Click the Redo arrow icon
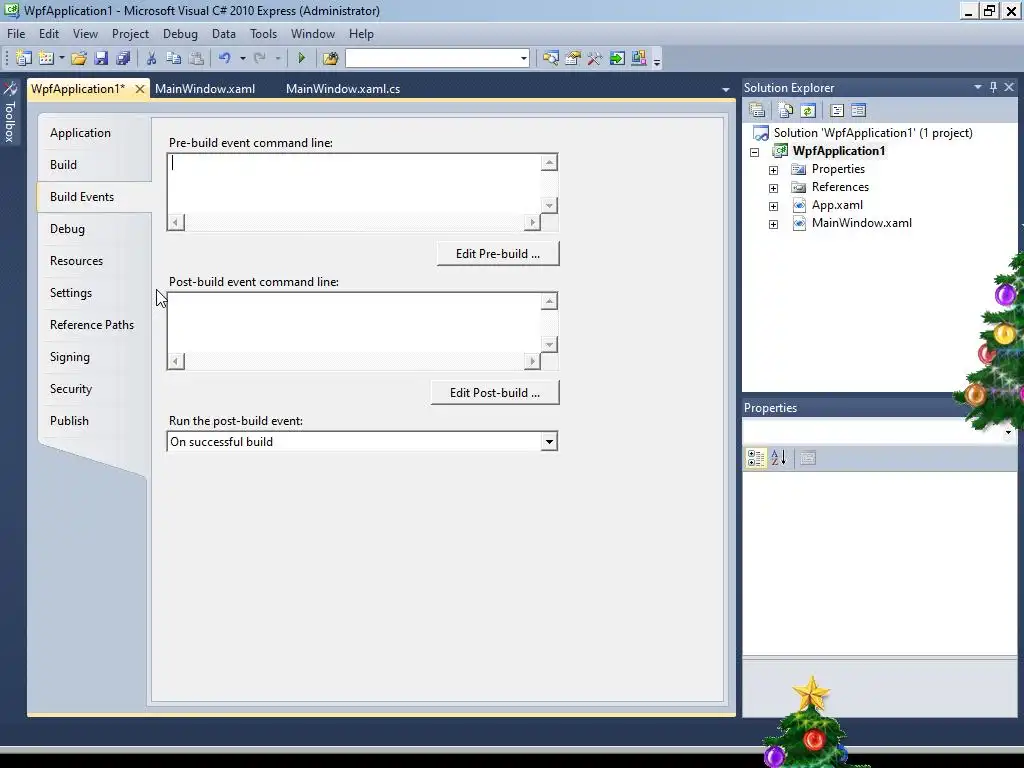The image size is (1024, 768). pyautogui.click(x=260, y=58)
